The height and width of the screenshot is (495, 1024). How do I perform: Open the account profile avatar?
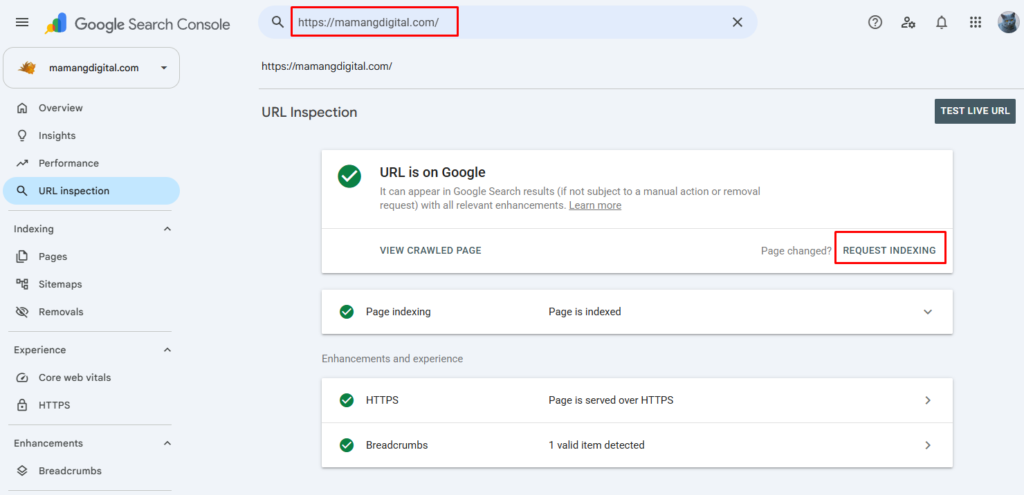click(x=1008, y=22)
